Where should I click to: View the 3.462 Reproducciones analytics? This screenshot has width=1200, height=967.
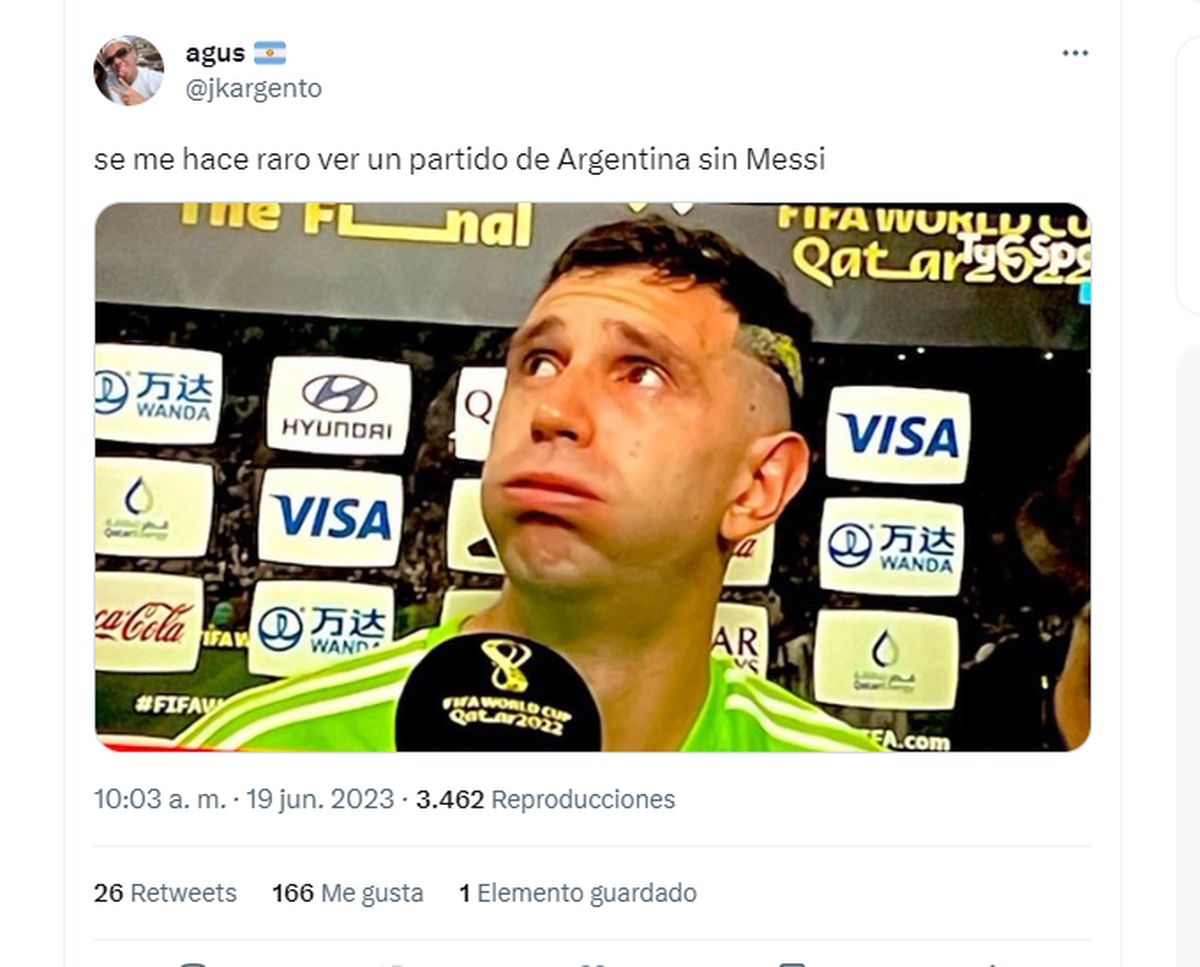coord(546,800)
